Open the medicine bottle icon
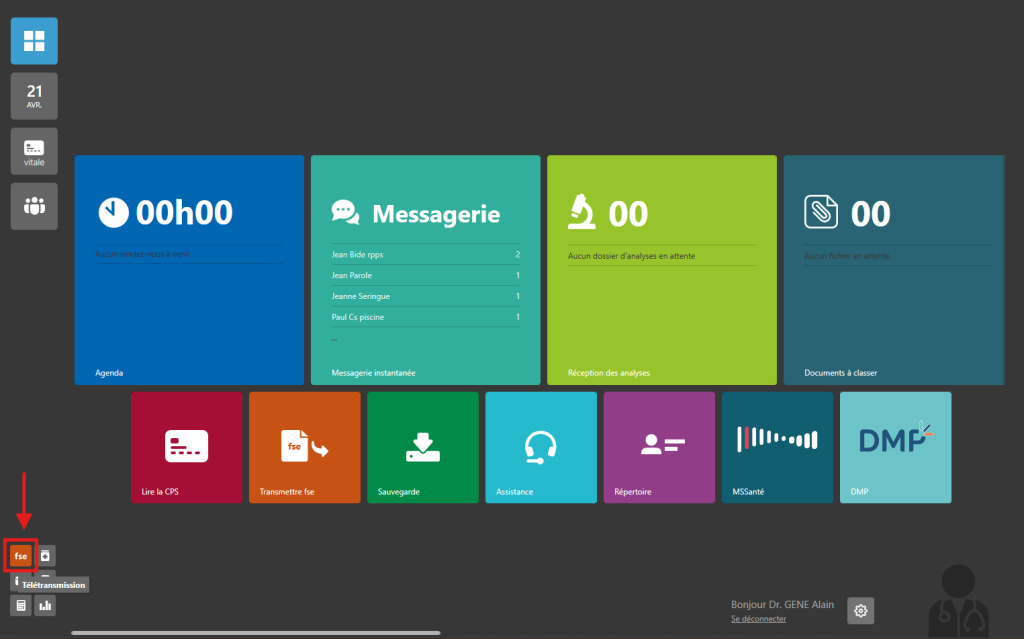 pos(45,555)
